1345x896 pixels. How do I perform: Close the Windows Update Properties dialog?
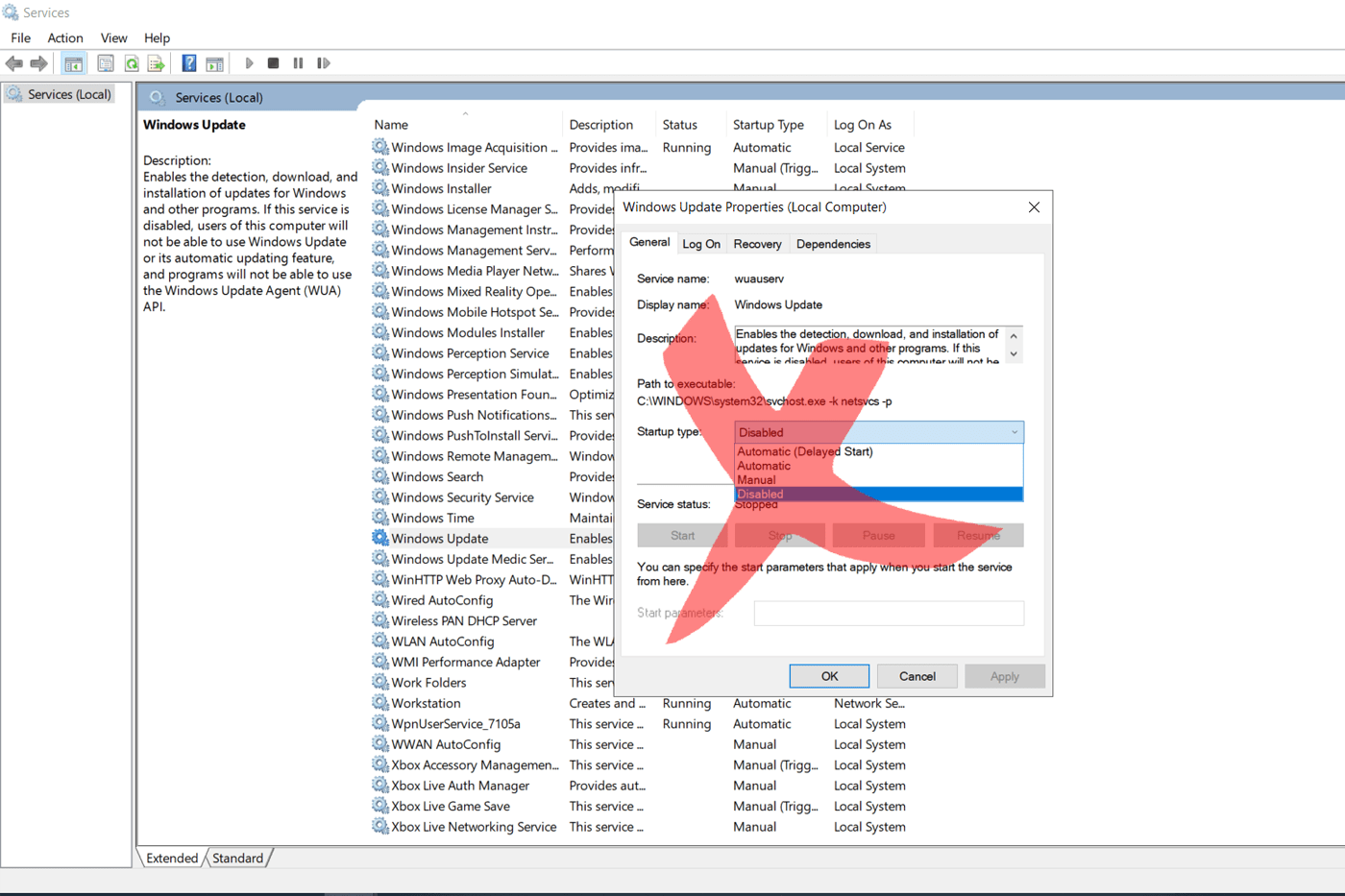(1034, 207)
